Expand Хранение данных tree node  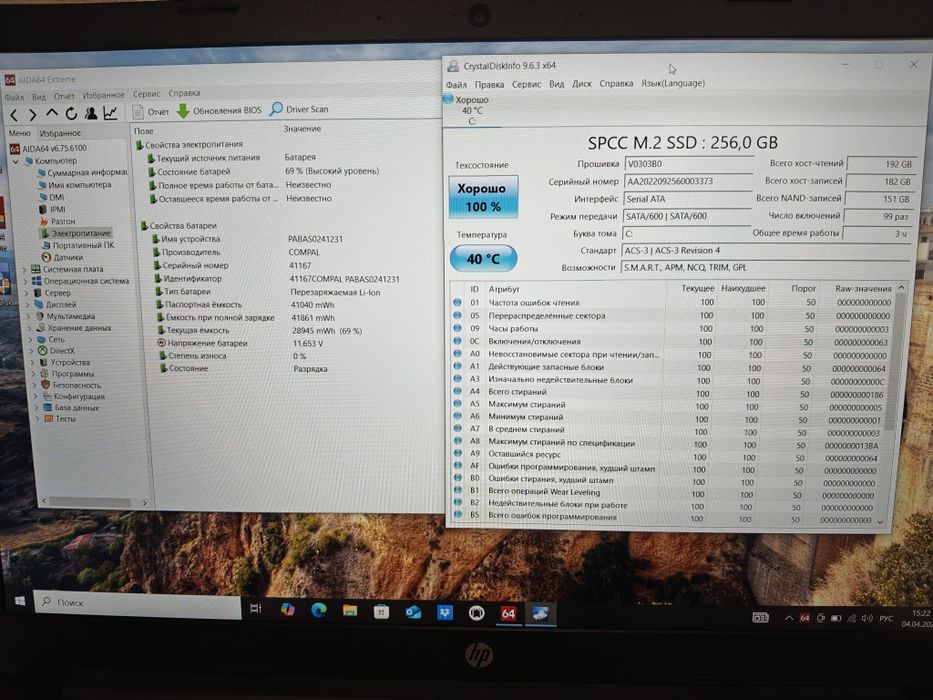click(30, 328)
